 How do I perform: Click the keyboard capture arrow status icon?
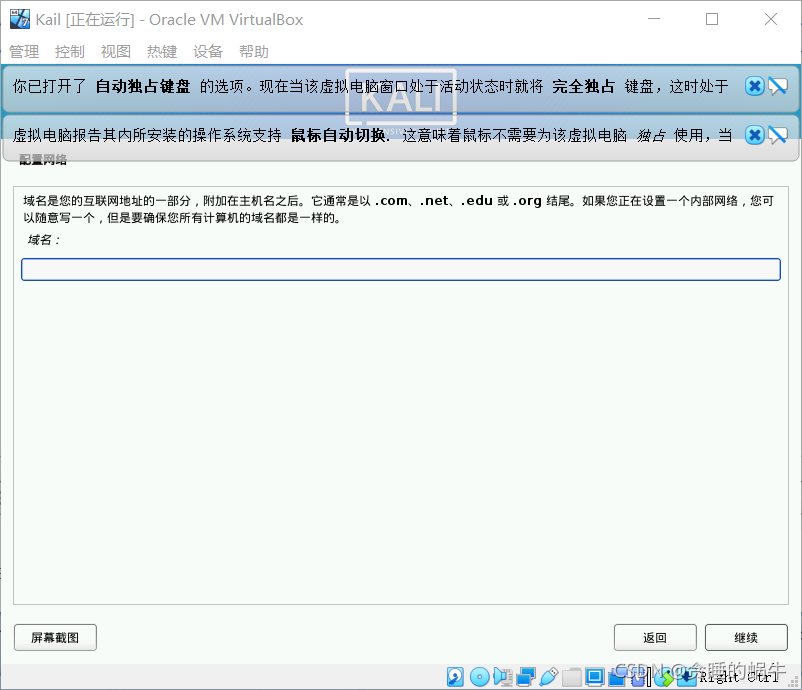687,677
